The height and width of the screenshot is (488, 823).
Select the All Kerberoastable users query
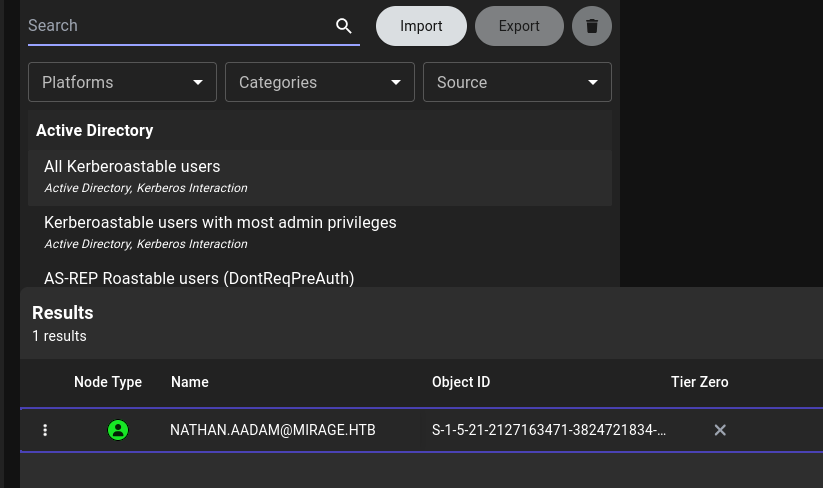click(x=132, y=167)
